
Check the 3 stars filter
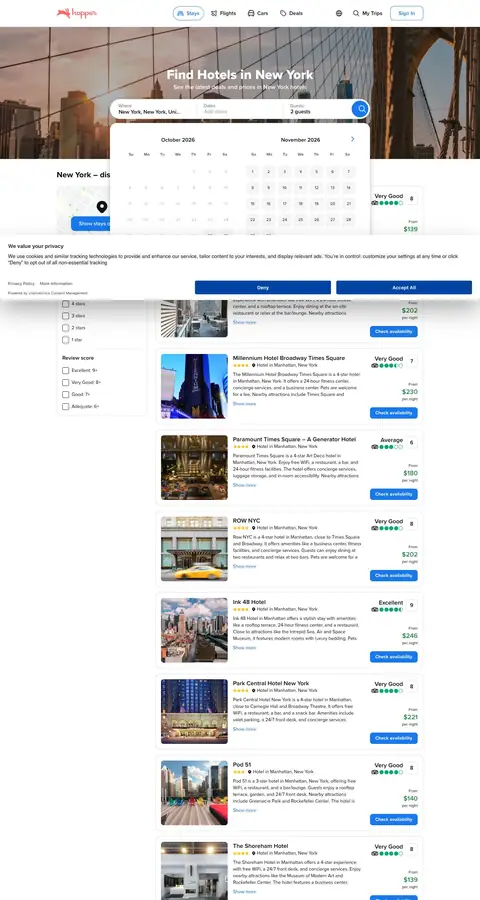pos(65,316)
